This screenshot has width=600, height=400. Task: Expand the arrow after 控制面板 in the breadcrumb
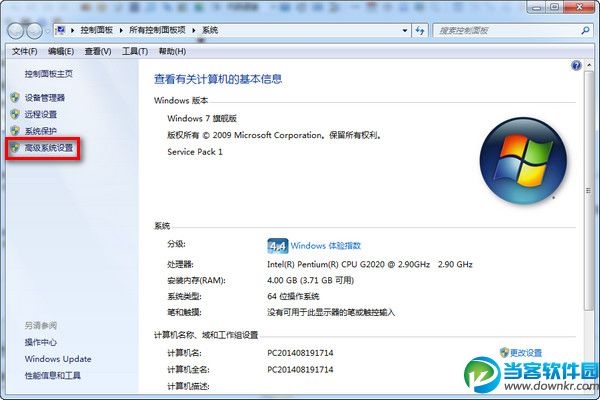[121, 31]
